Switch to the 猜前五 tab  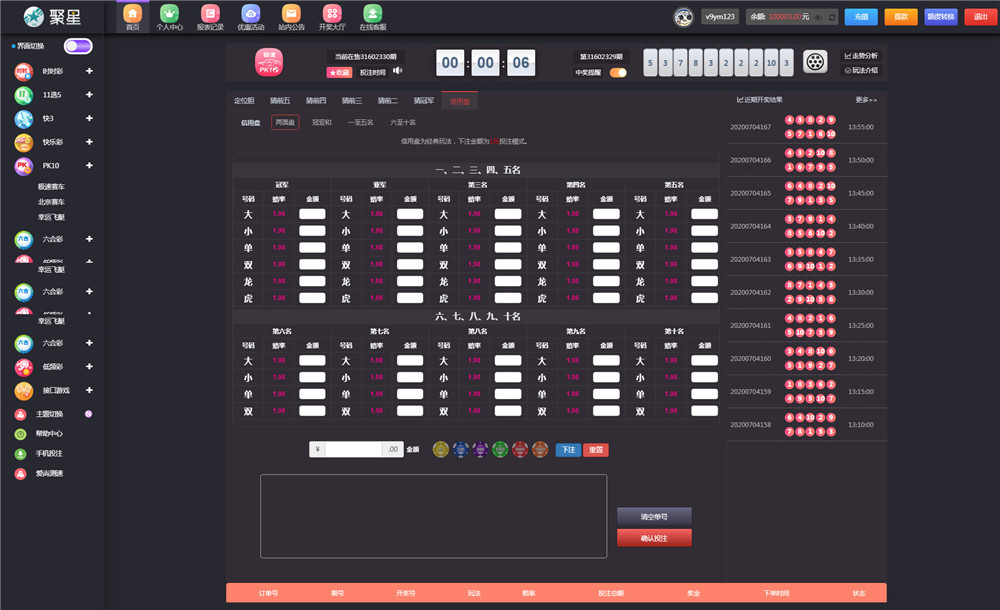280,101
